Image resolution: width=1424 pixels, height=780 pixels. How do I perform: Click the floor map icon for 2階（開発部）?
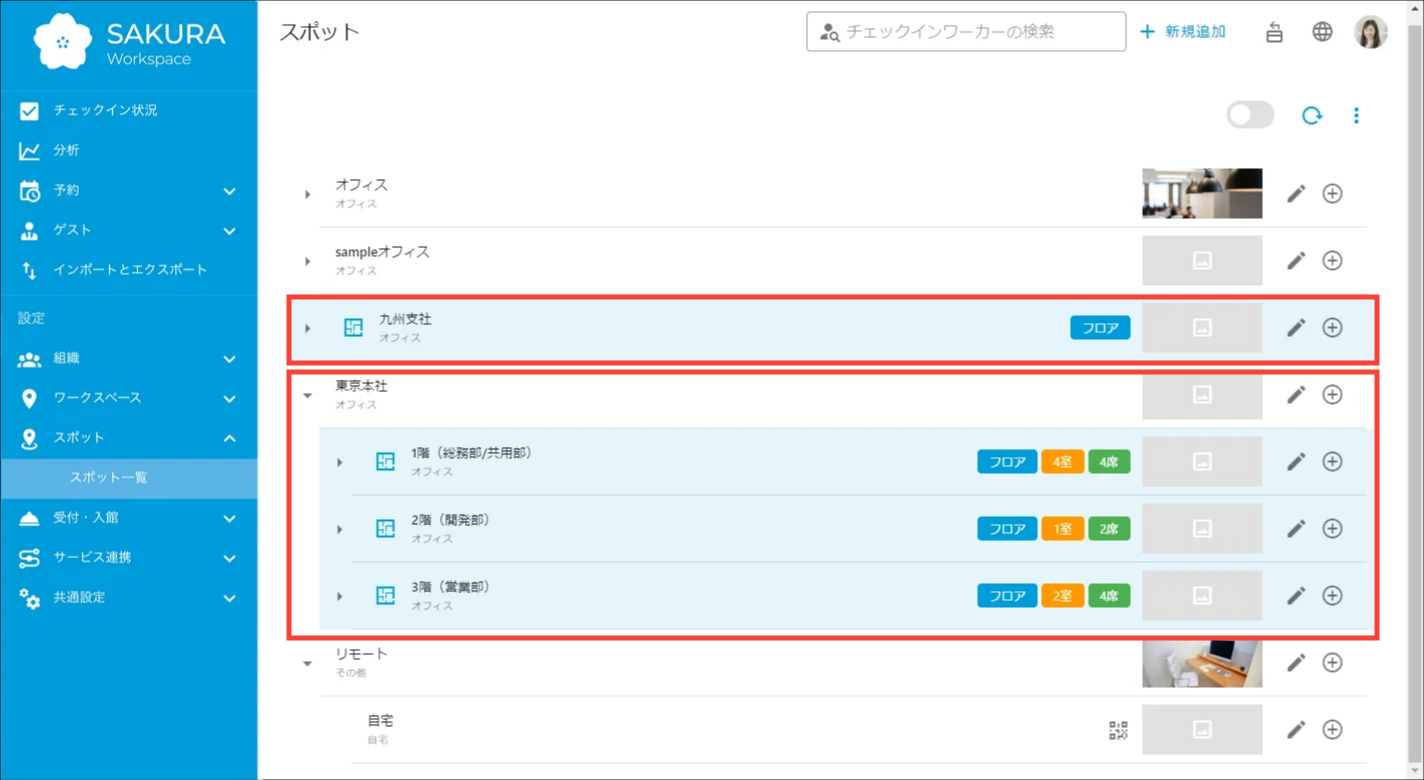point(385,529)
